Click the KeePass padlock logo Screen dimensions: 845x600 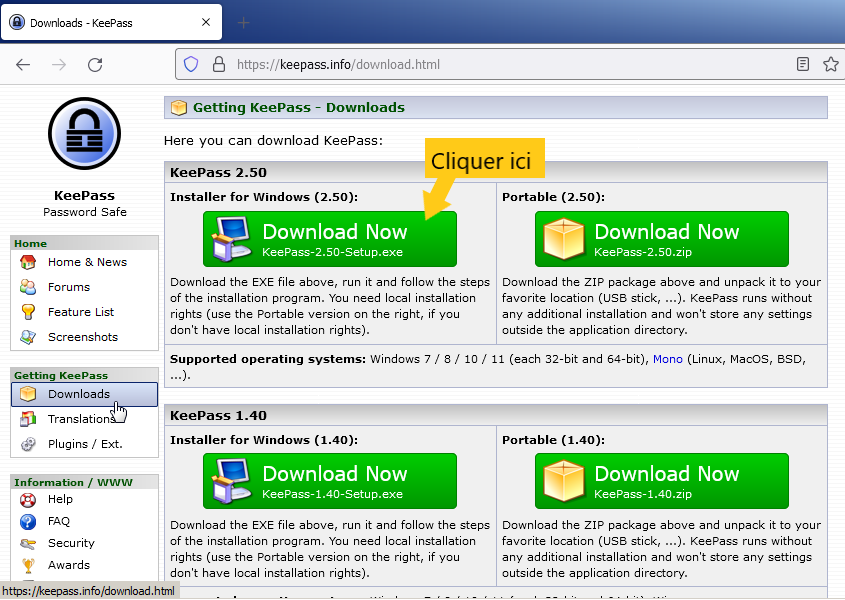[85, 134]
